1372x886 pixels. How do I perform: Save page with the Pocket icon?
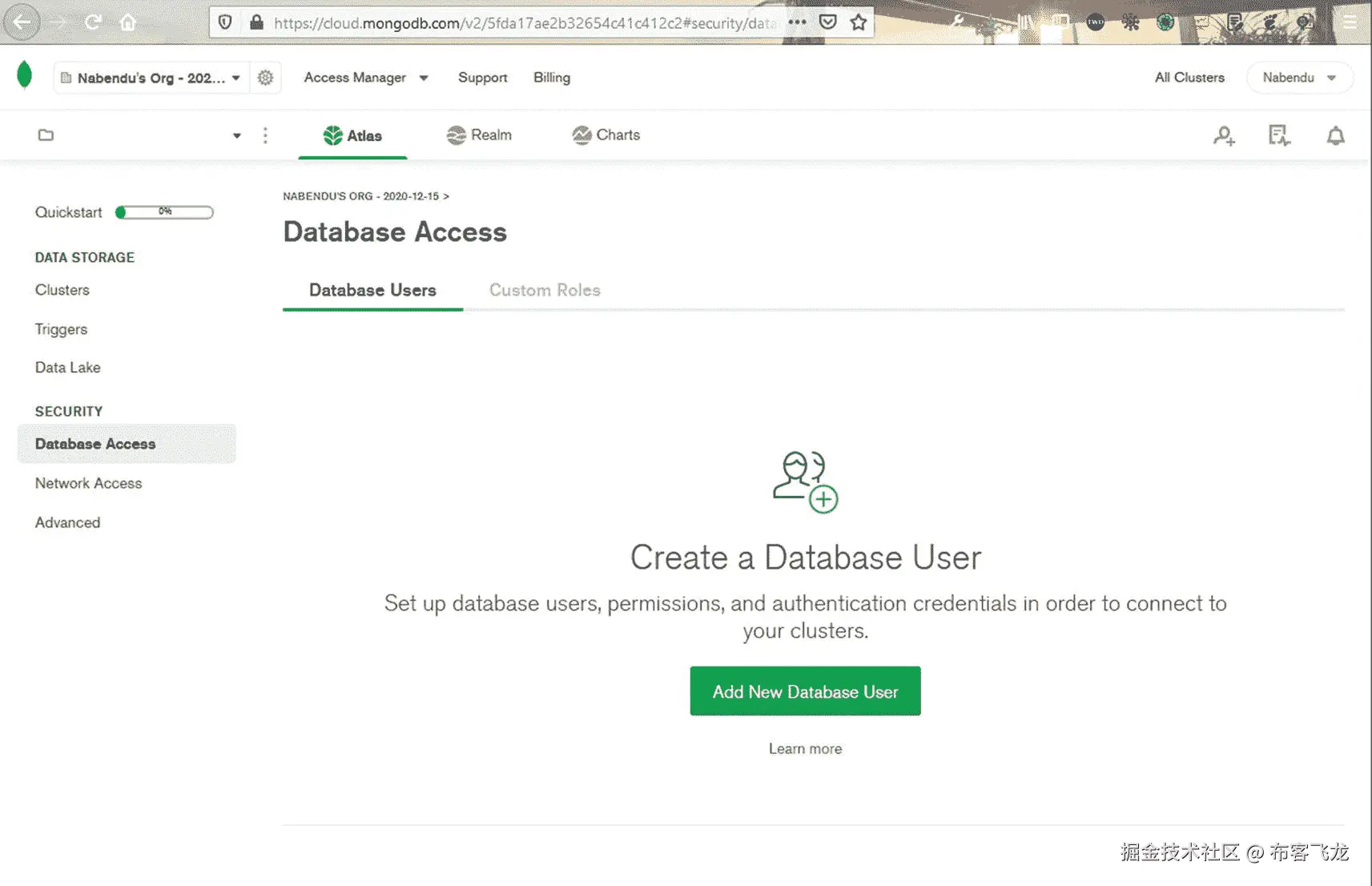[828, 22]
